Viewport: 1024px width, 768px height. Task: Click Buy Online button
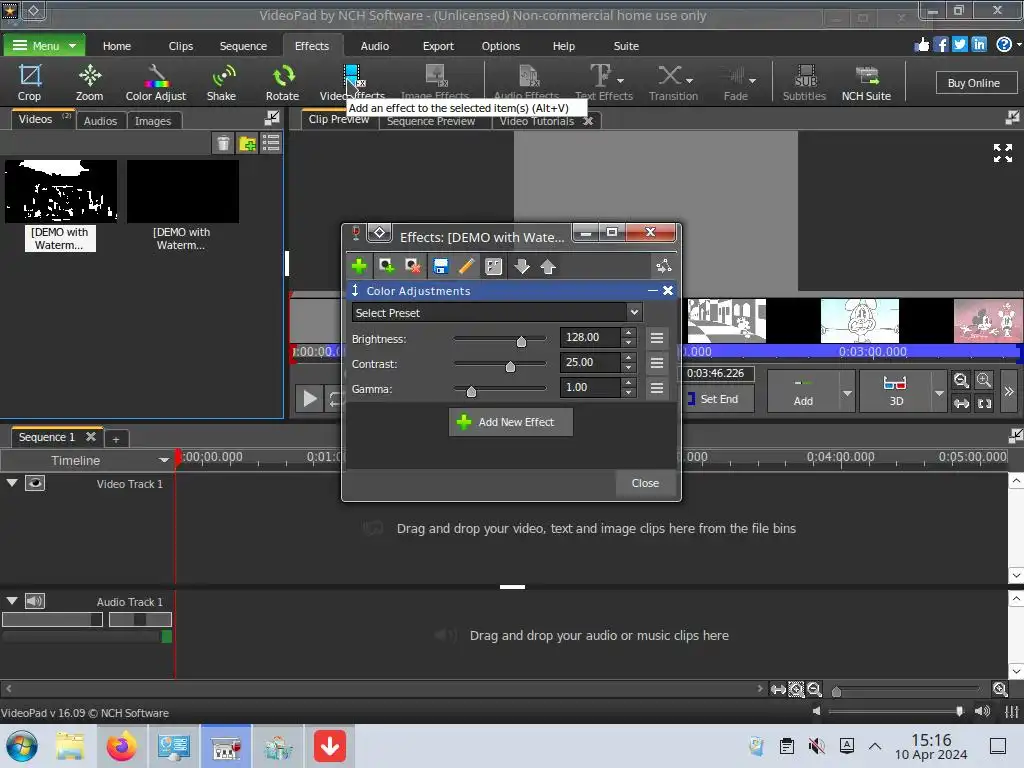click(973, 83)
